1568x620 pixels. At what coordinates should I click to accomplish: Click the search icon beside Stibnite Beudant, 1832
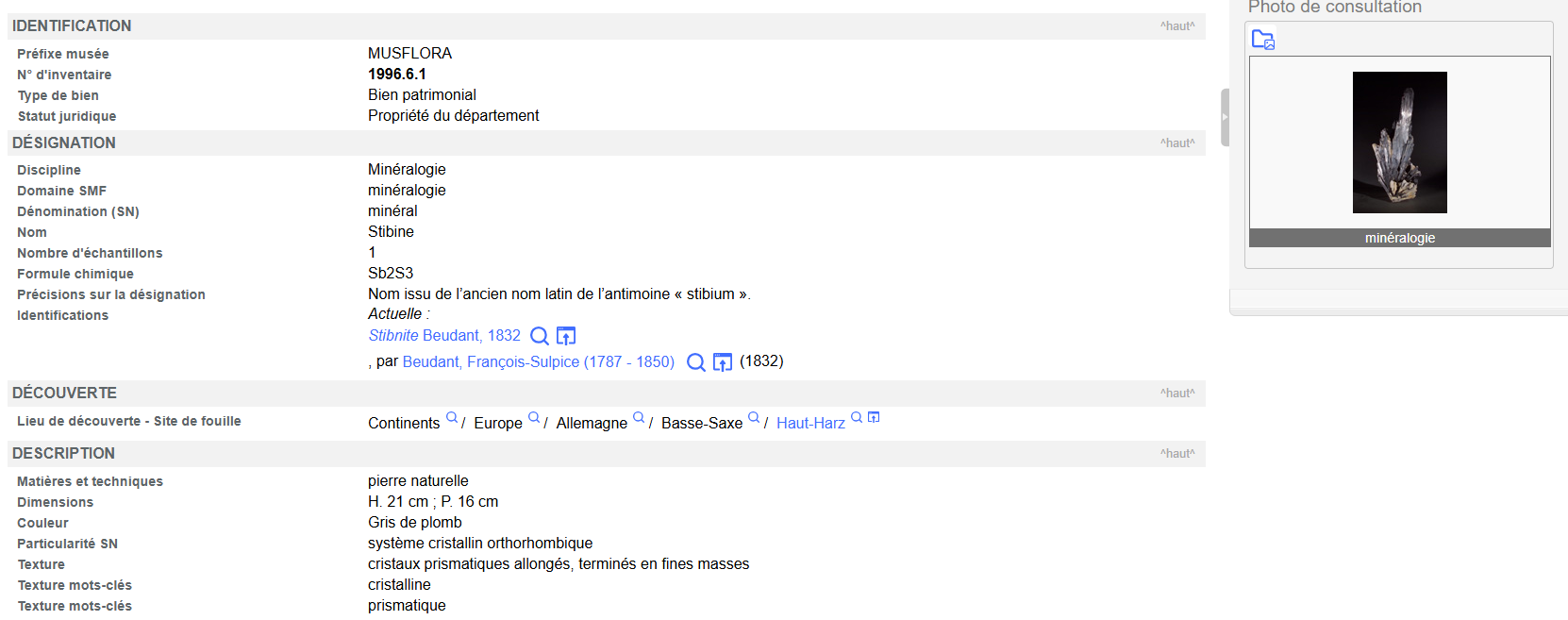point(540,336)
